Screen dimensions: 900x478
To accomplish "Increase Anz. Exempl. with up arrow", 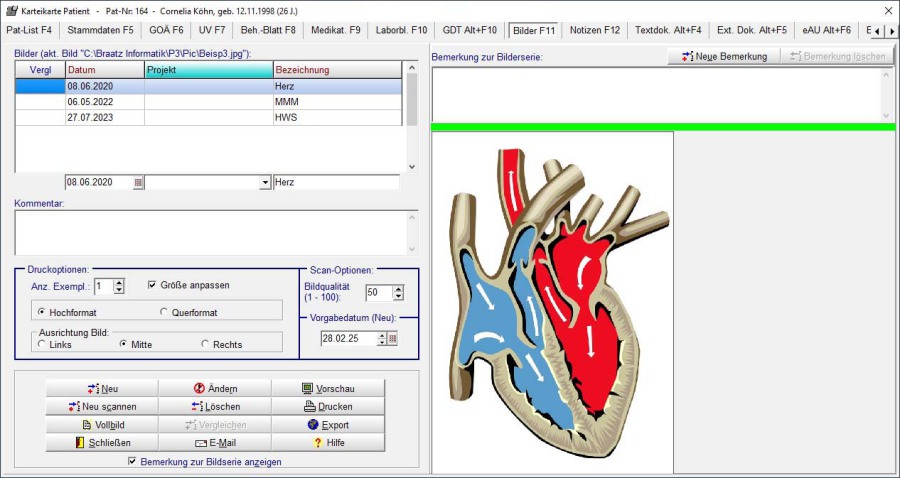I will tap(119, 282).
